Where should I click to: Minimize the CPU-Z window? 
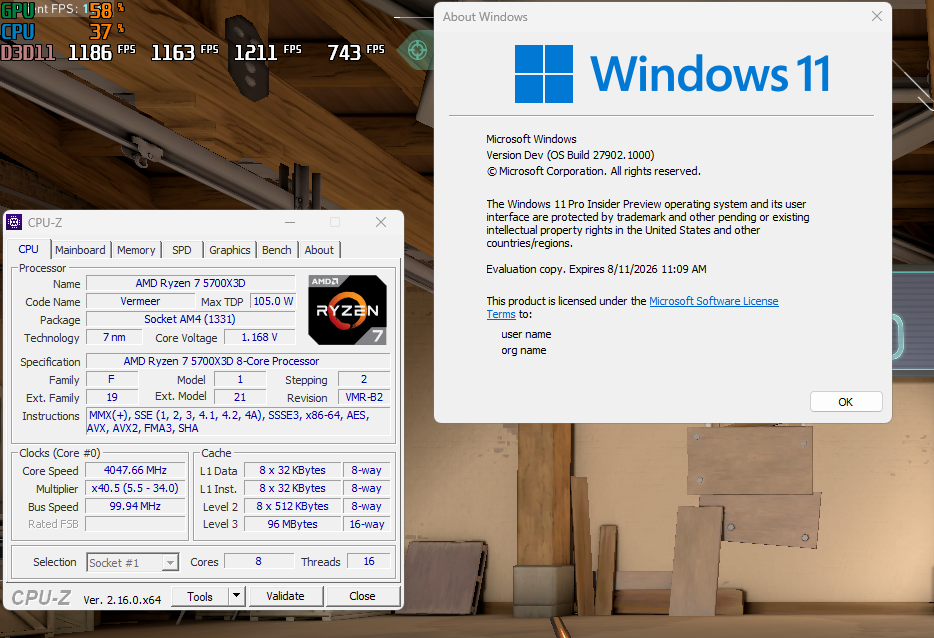click(x=289, y=223)
